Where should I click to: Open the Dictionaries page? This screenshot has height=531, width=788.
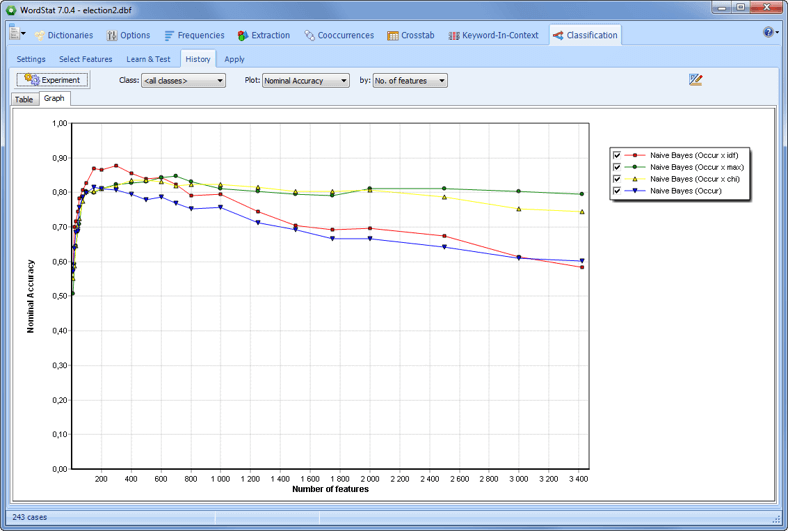point(64,35)
